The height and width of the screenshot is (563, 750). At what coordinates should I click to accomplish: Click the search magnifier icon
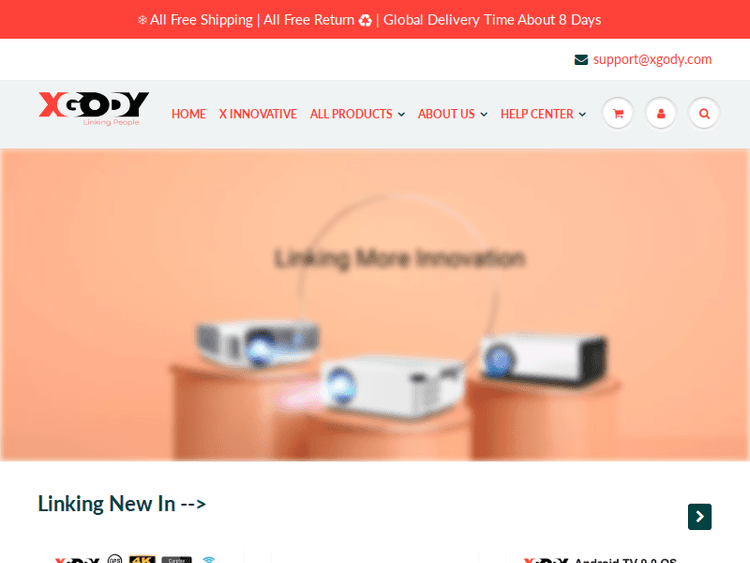coord(704,113)
